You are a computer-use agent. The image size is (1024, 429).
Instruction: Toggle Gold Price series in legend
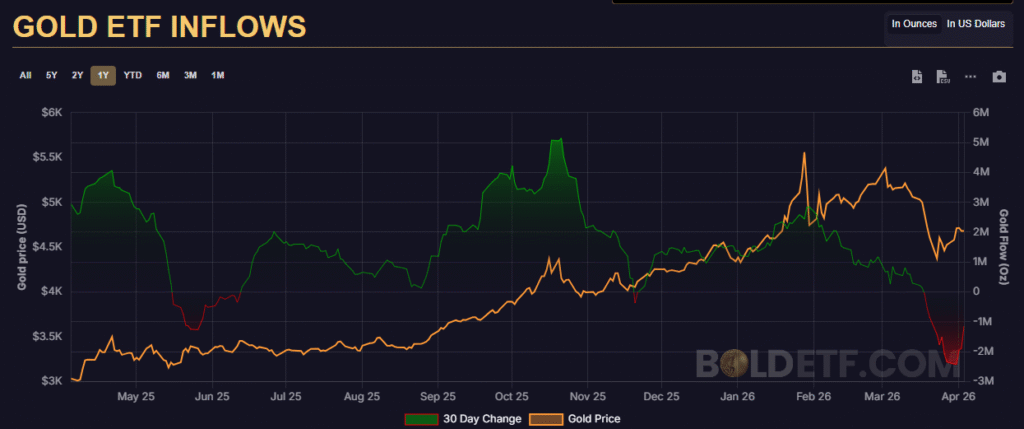(593, 419)
